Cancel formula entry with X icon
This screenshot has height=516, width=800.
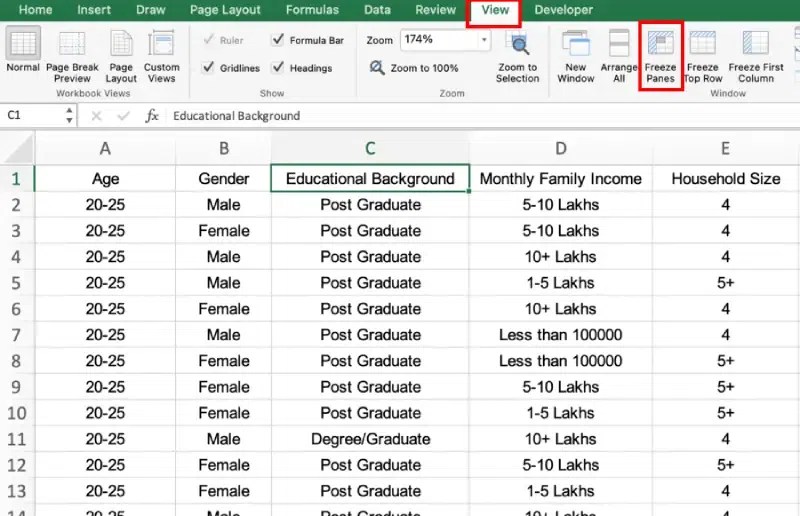click(96, 116)
